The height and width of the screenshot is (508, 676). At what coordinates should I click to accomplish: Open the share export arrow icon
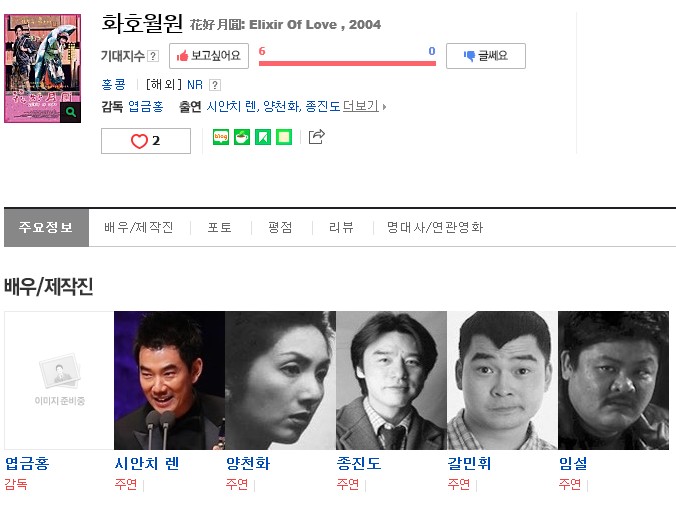pyautogui.click(x=316, y=137)
